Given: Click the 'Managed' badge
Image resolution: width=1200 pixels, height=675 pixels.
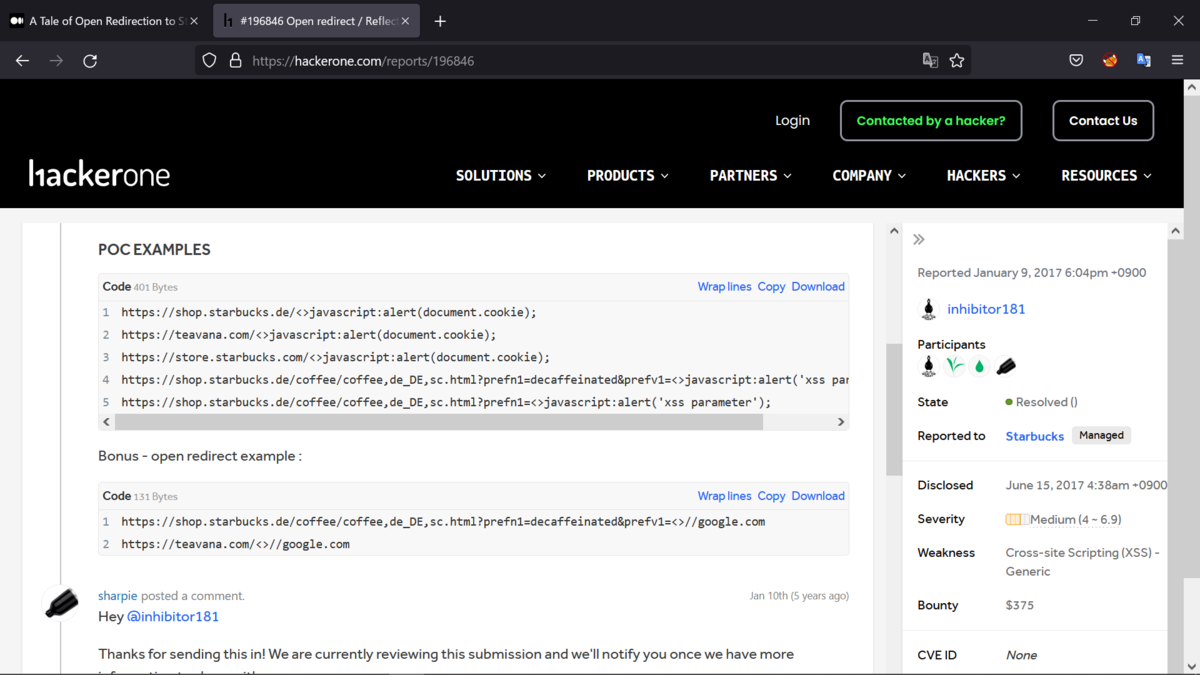Looking at the screenshot, I should click(x=1101, y=436).
